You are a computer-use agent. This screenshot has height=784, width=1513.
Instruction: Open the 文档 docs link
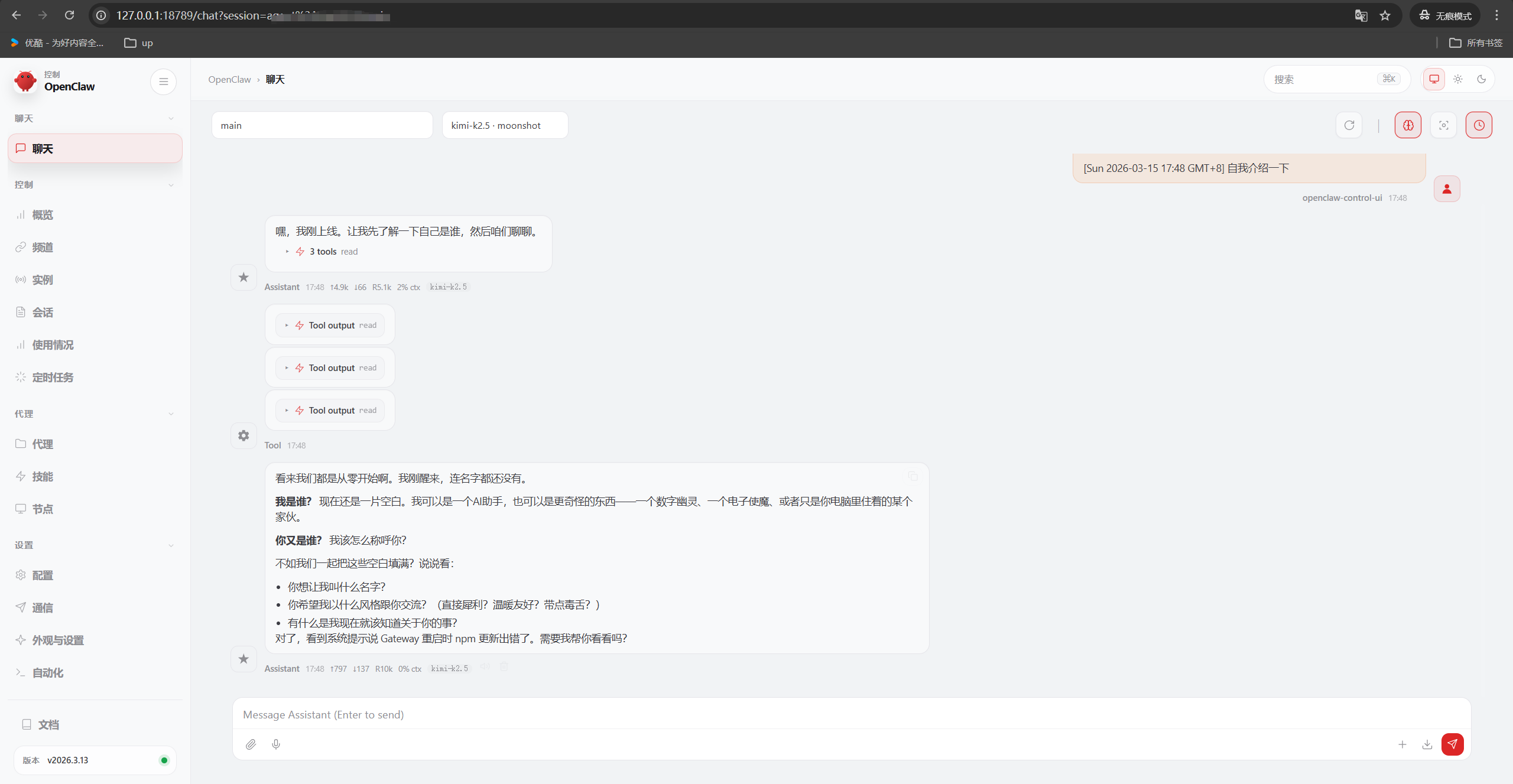48,725
